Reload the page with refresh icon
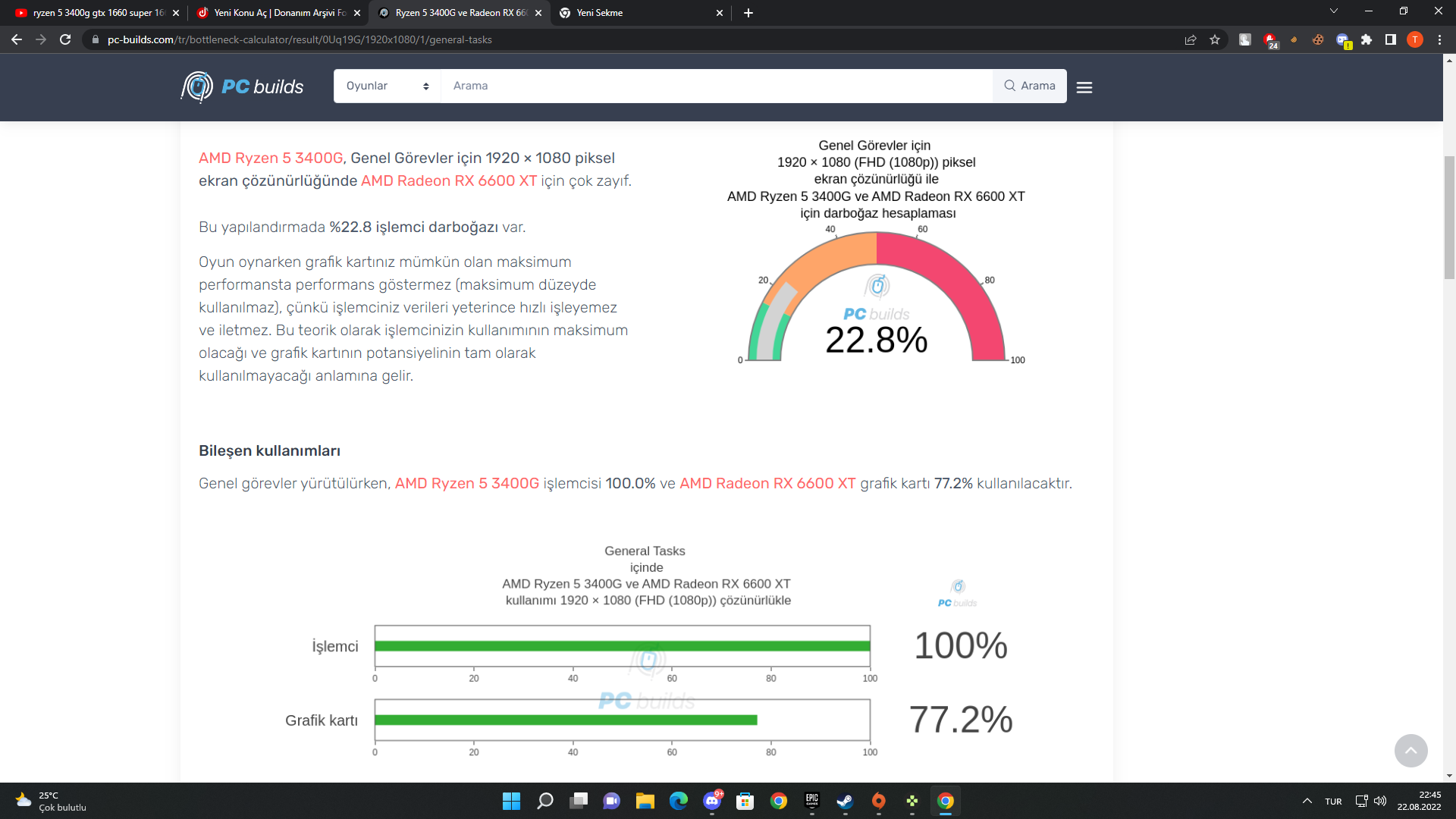Image resolution: width=1456 pixels, height=819 pixels. click(x=65, y=39)
